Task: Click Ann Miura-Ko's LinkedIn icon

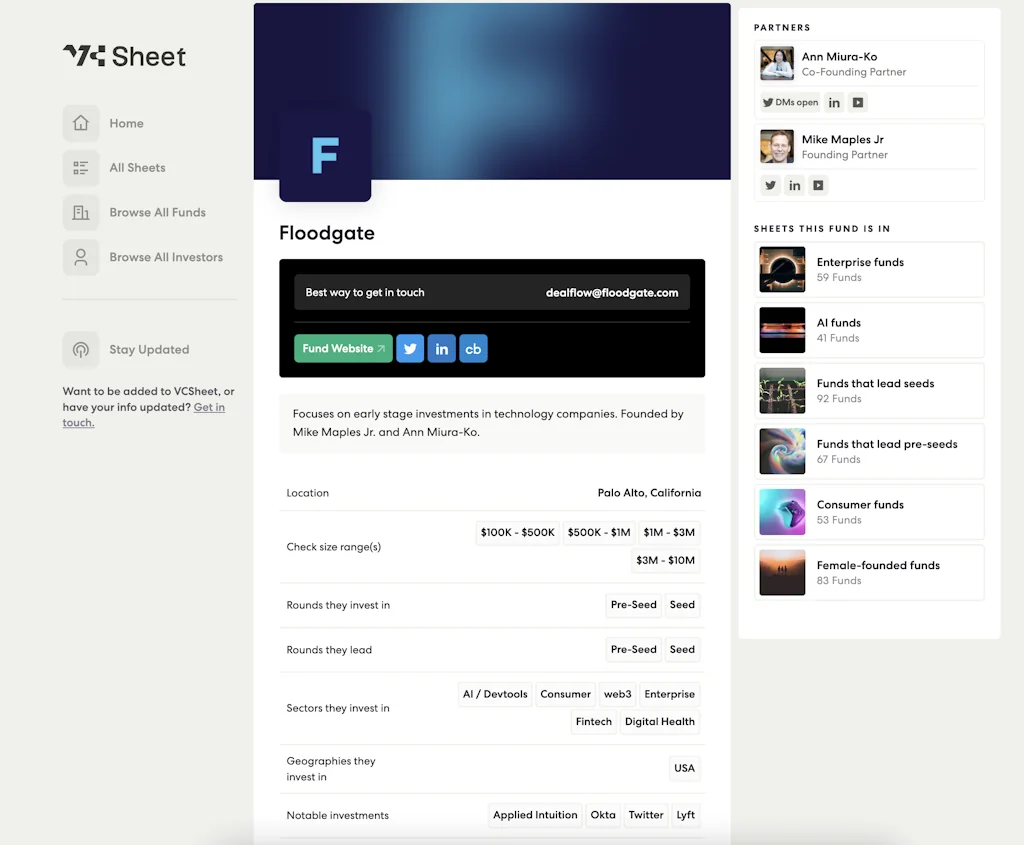Action: pyautogui.click(x=834, y=102)
